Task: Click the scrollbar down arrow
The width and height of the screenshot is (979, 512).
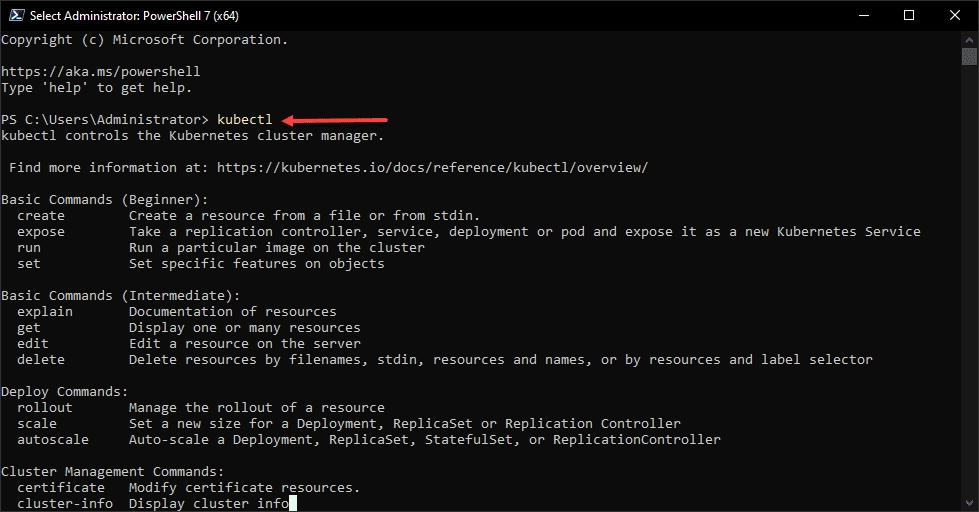Action: click(x=969, y=503)
